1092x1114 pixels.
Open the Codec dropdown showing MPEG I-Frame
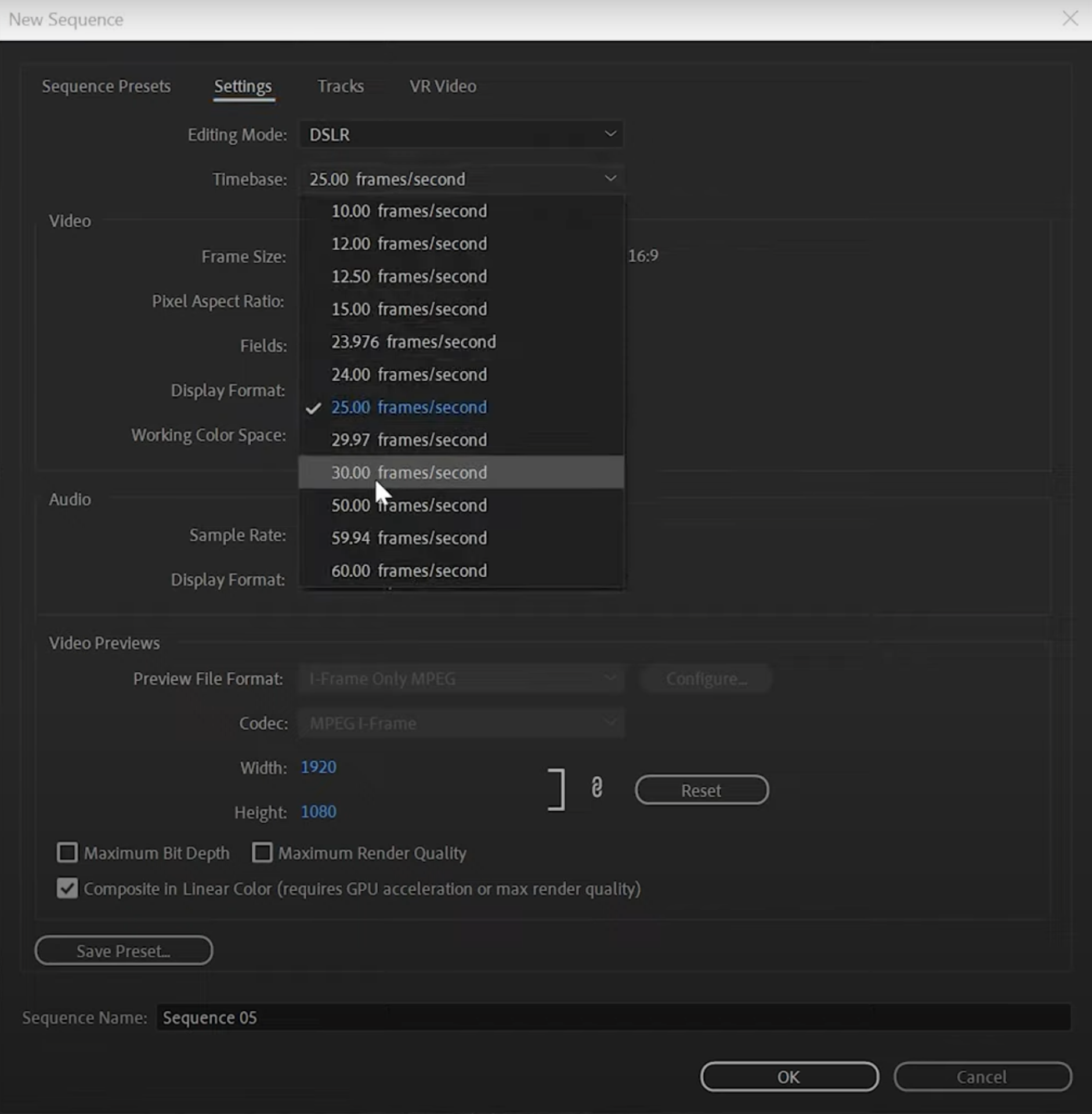tap(461, 724)
